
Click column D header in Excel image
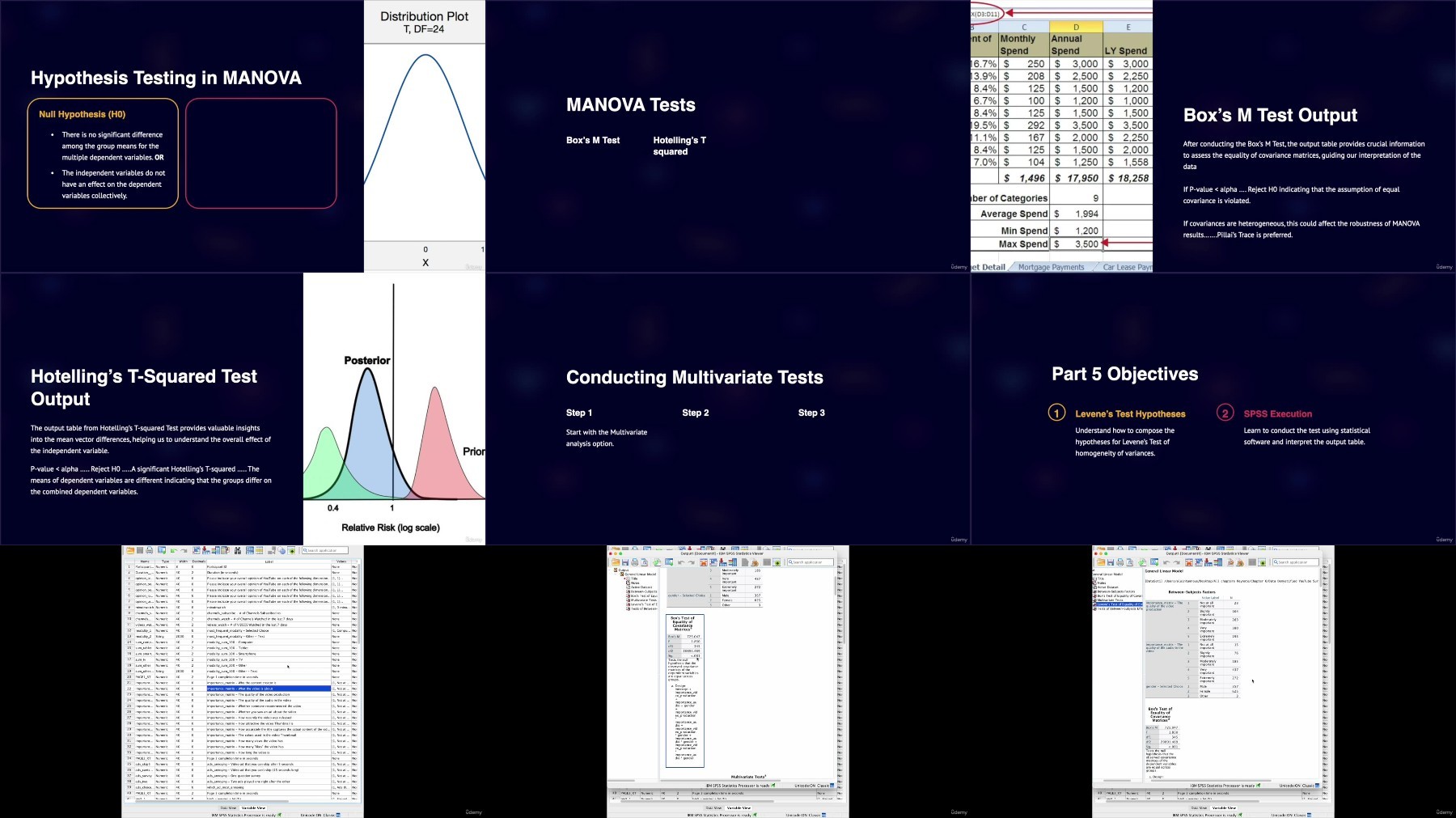click(x=1076, y=28)
